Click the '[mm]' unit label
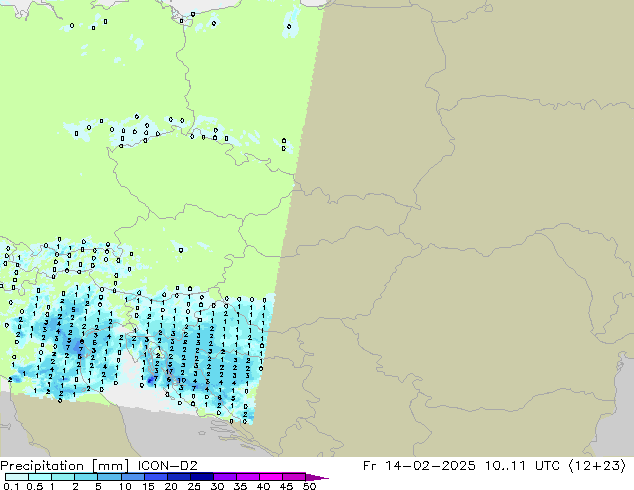The image size is (634, 490). [111, 466]
